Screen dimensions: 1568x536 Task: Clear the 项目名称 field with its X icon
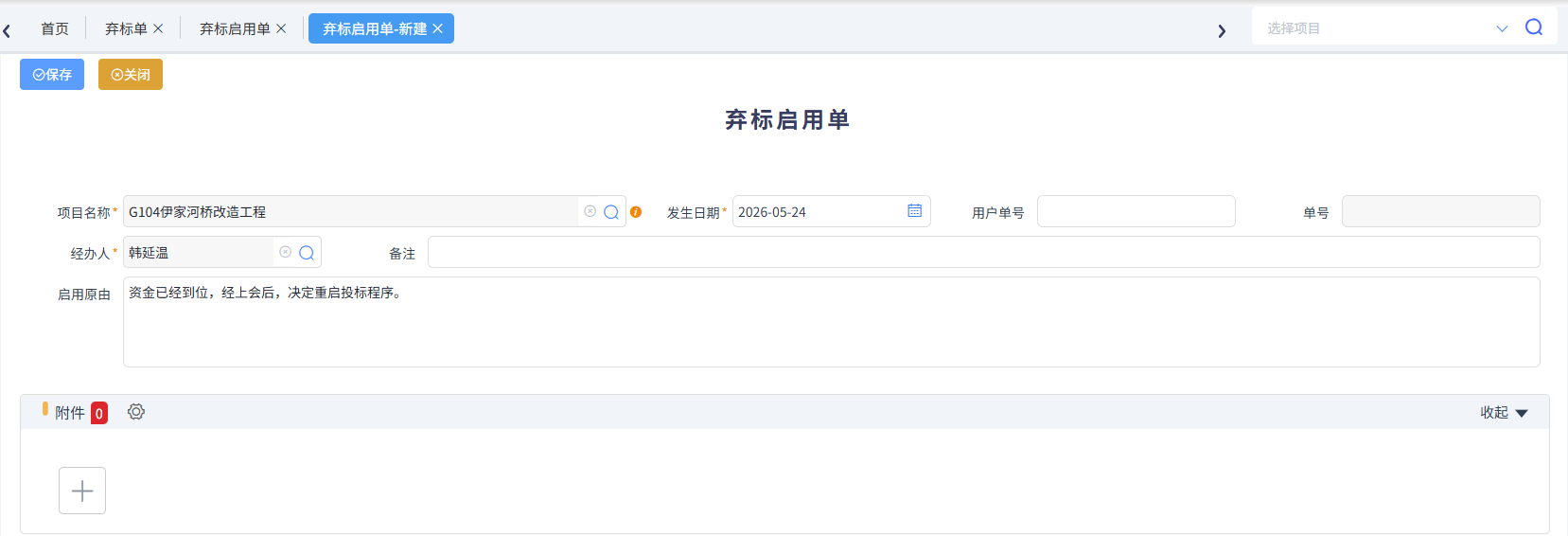pyautogui.click(x=590, y=211)
